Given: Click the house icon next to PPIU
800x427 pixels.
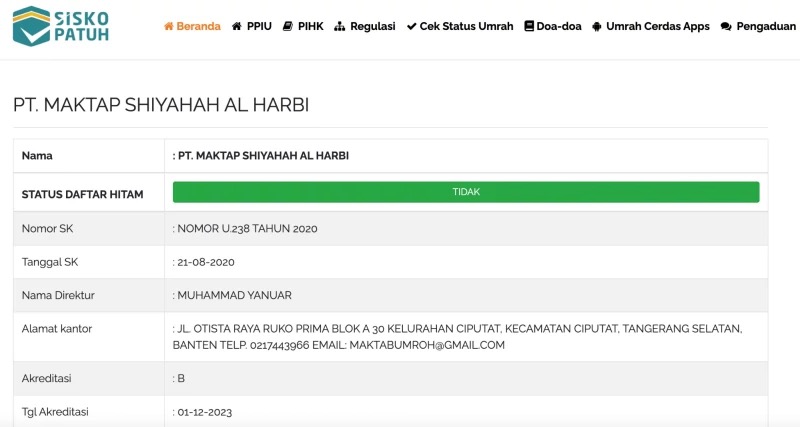Looking at the screenshot, I should point(237,26).
